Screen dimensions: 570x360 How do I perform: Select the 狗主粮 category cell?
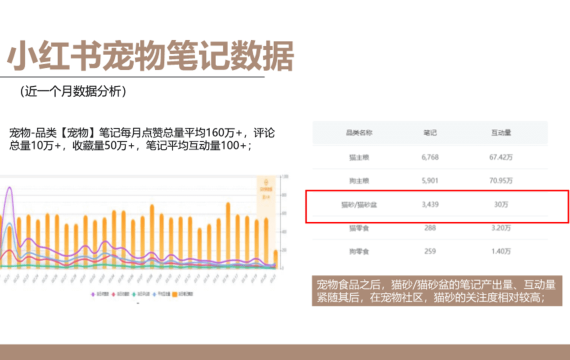tap(359, 181)
